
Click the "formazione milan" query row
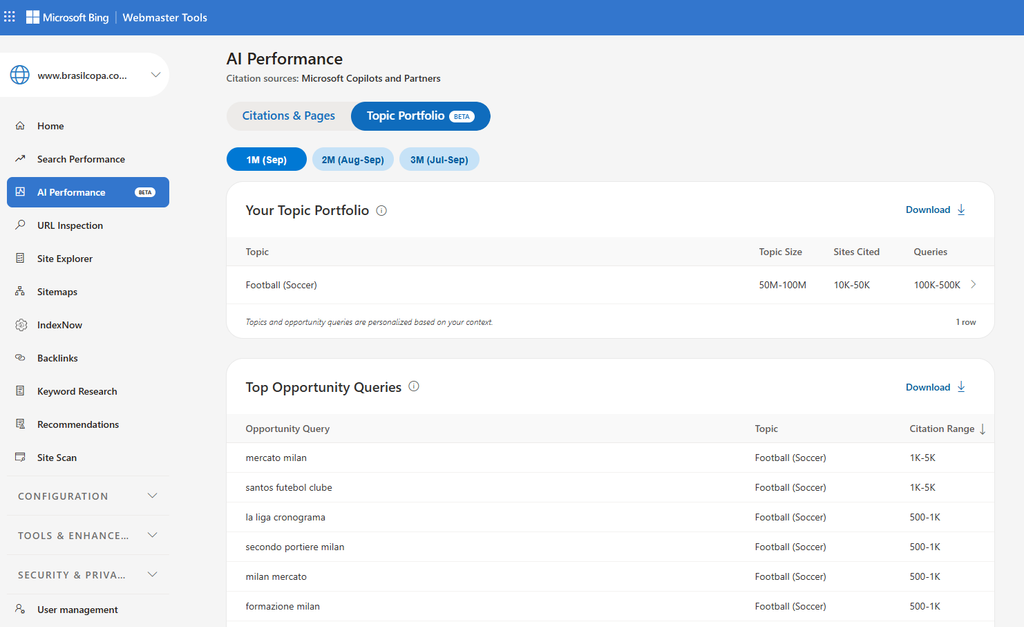pos(610,606)
